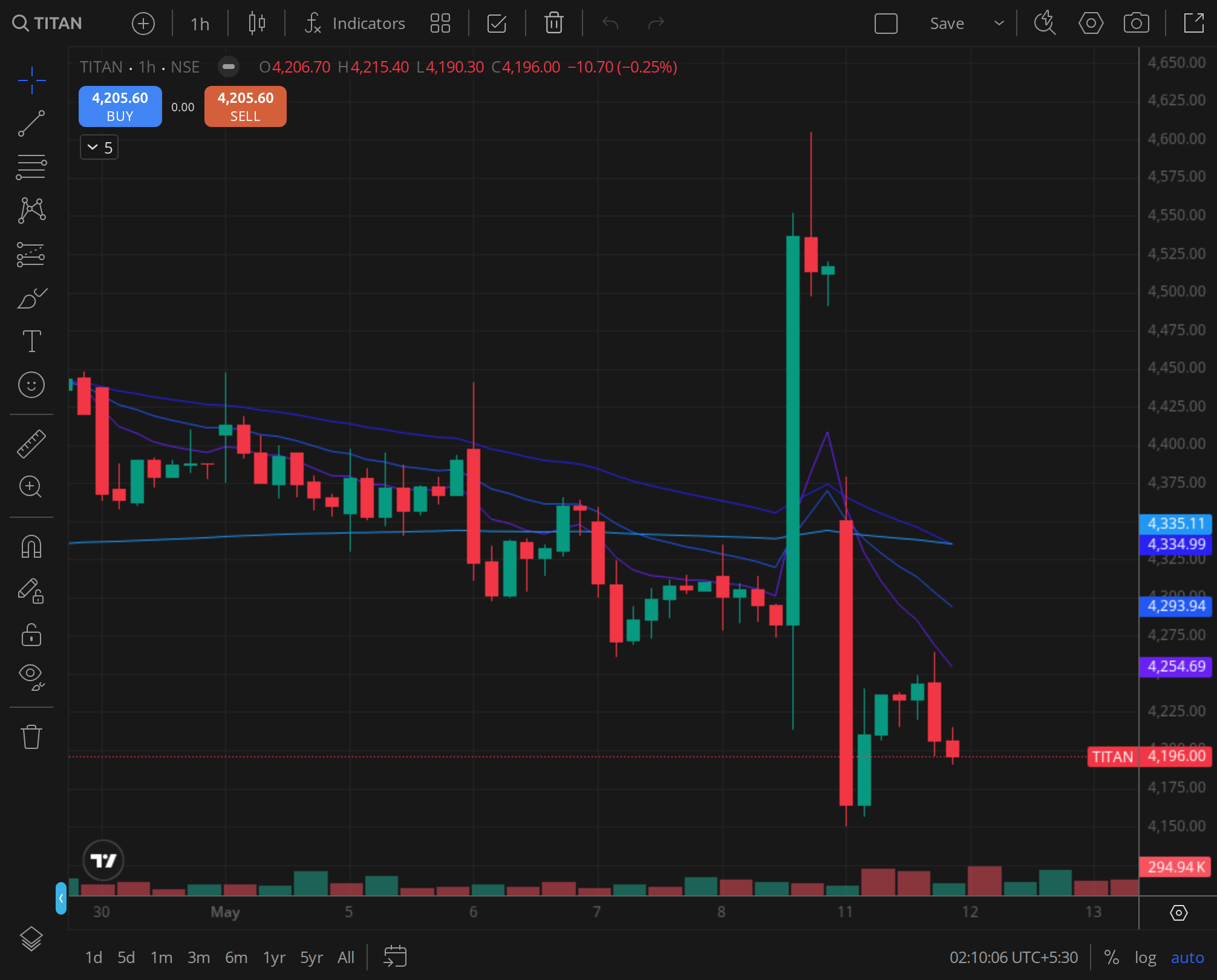Screen dimensions: 1217x980
Task: Select the forecasting and measurement tool
Action: 31,254
